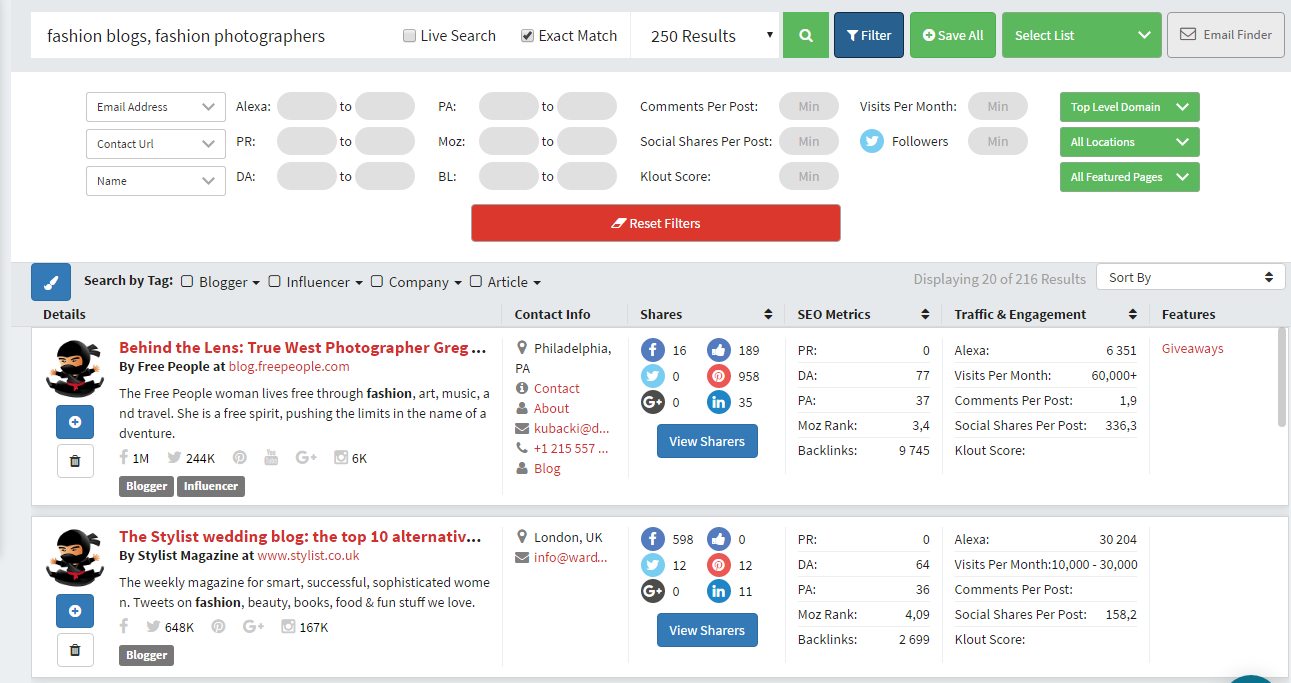Uncheck the Exact Match option
Image resolution: width=1291 pixels, height=683 pixels.
tap(525, 34)
